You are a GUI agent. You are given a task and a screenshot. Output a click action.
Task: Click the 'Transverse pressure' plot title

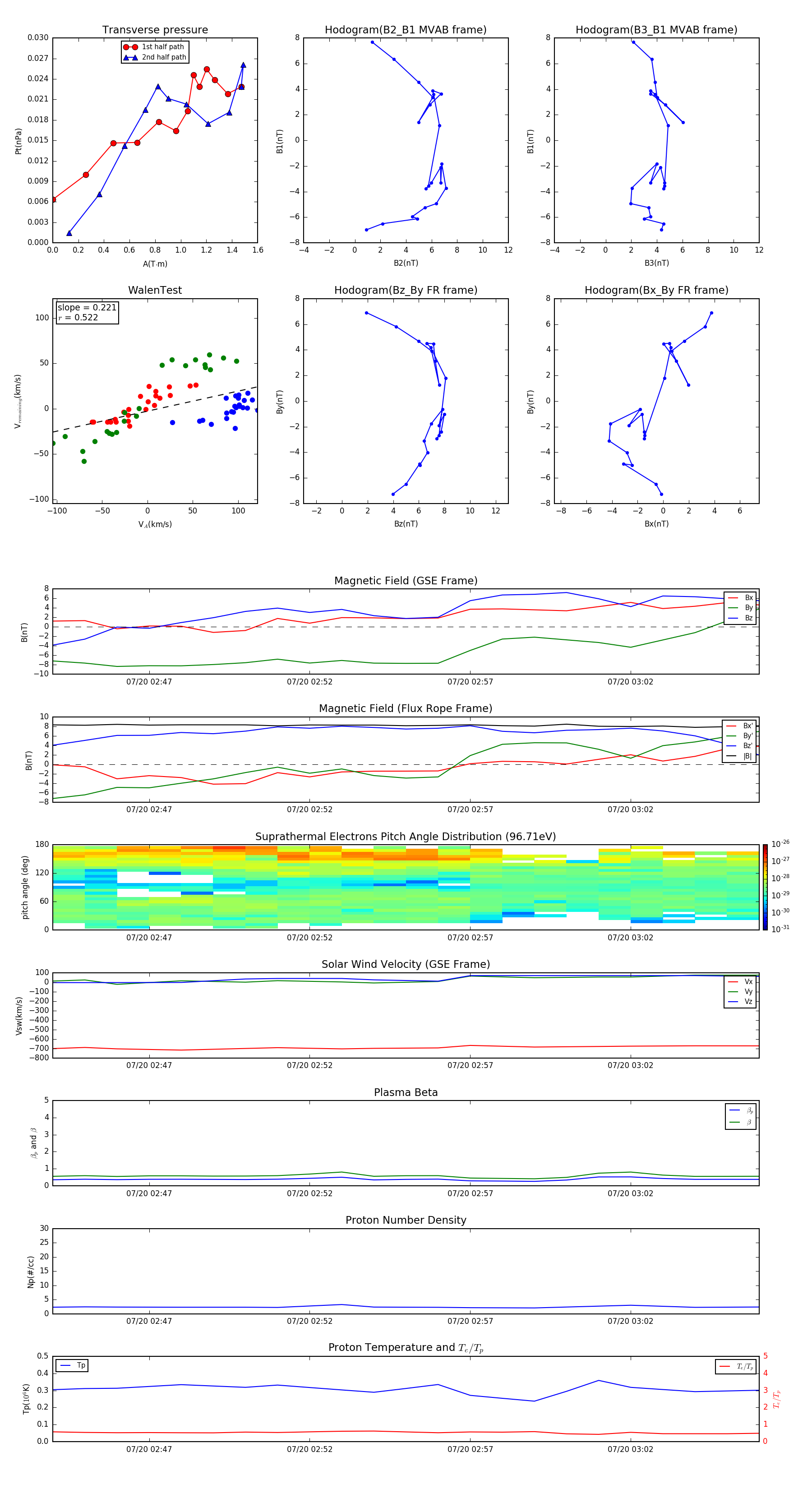[155, 30]
